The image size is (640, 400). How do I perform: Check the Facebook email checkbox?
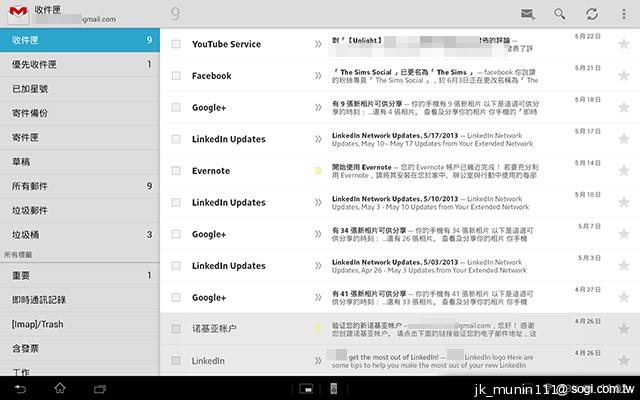tap(176, 76)
